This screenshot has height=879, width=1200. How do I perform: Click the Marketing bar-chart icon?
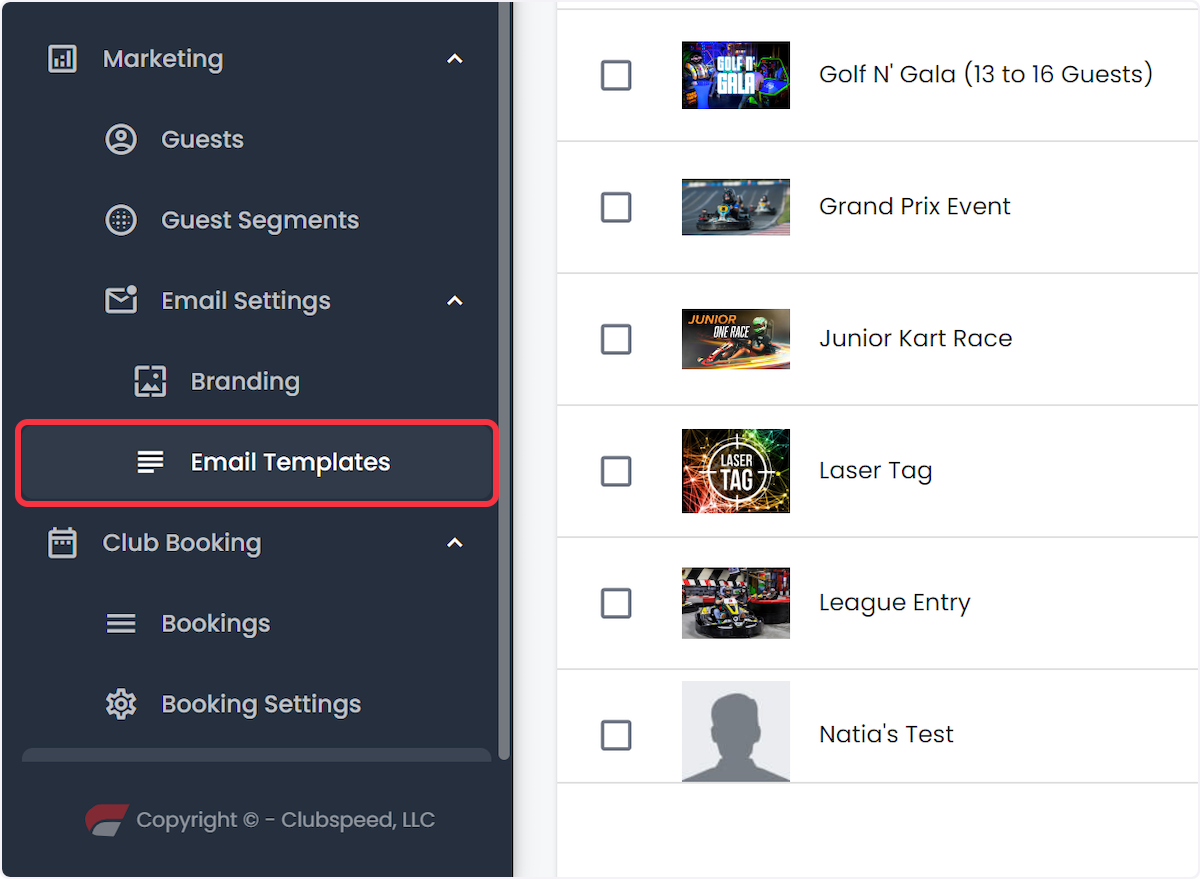(62, 59)
